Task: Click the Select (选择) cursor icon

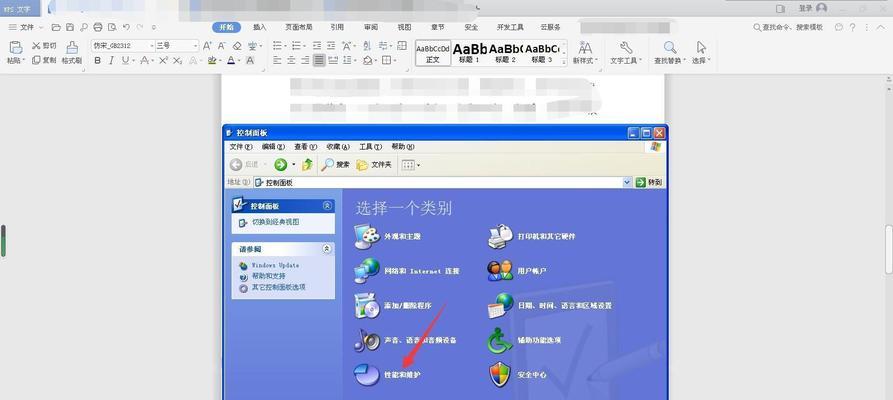Action: pos(701,47)
